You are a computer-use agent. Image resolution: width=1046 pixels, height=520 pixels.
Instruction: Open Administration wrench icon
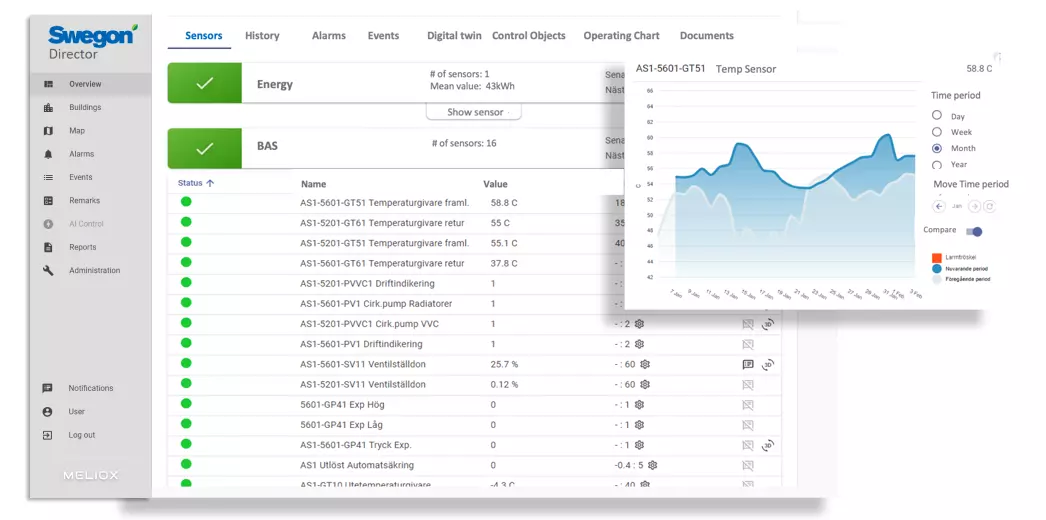(48, 271)
